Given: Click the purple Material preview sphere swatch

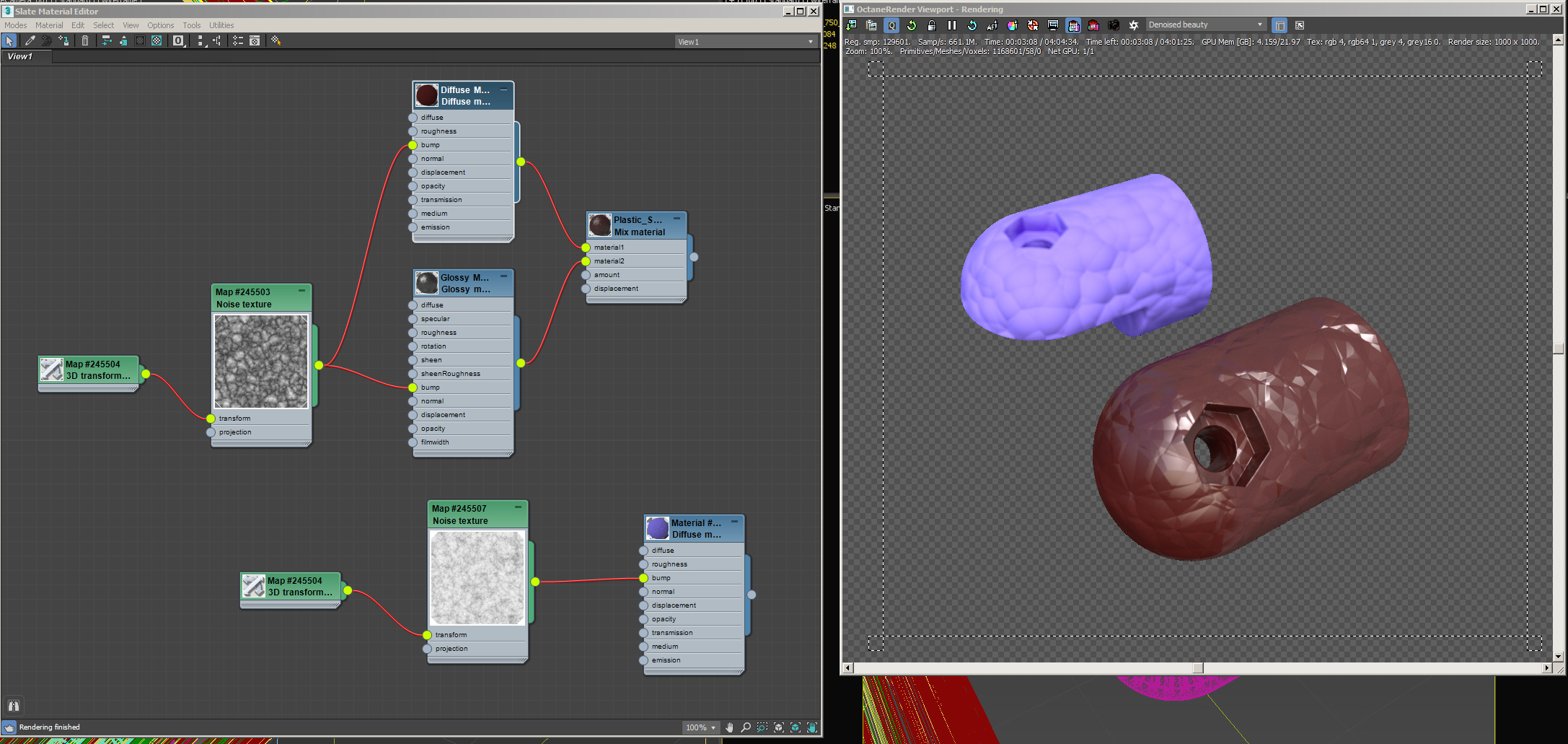Looking at the screenshot, I should click(x=658, y=528).
